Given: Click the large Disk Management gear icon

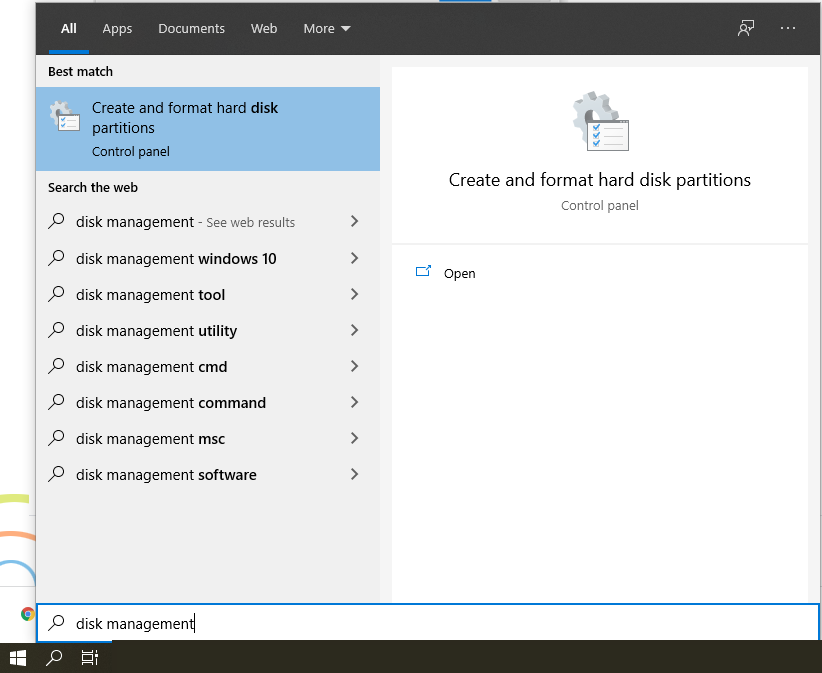Looking at the screenshot, I should tap(600, 121).
